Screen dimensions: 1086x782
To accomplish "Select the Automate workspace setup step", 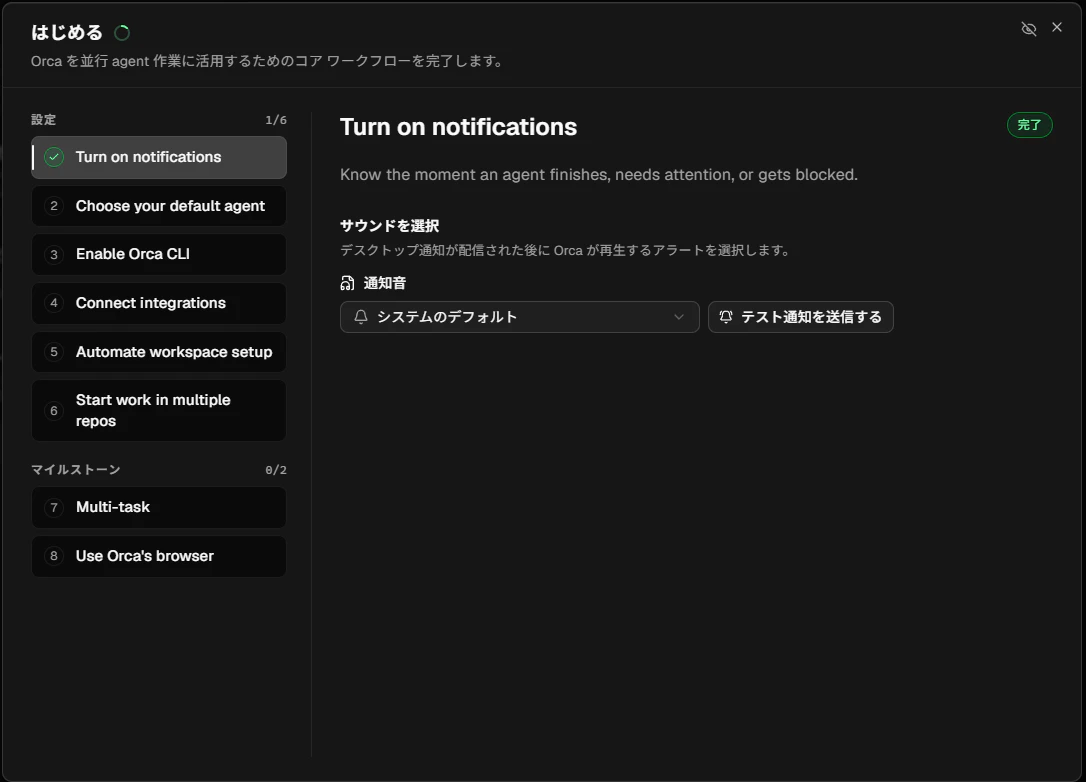I will pos(159,352).
